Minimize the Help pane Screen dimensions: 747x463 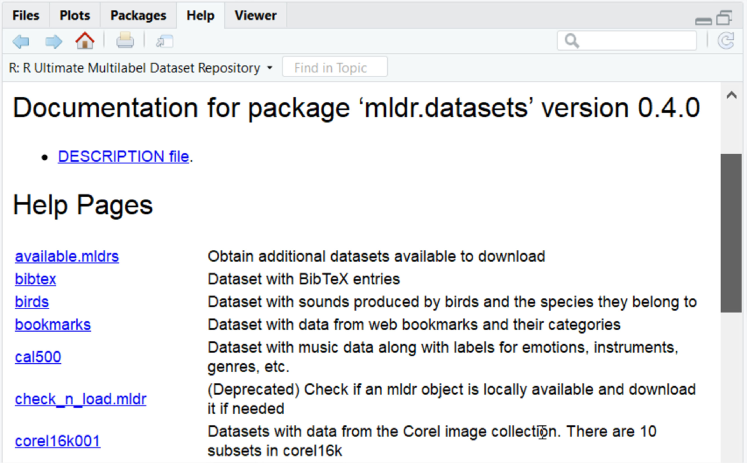coord(703,18)
